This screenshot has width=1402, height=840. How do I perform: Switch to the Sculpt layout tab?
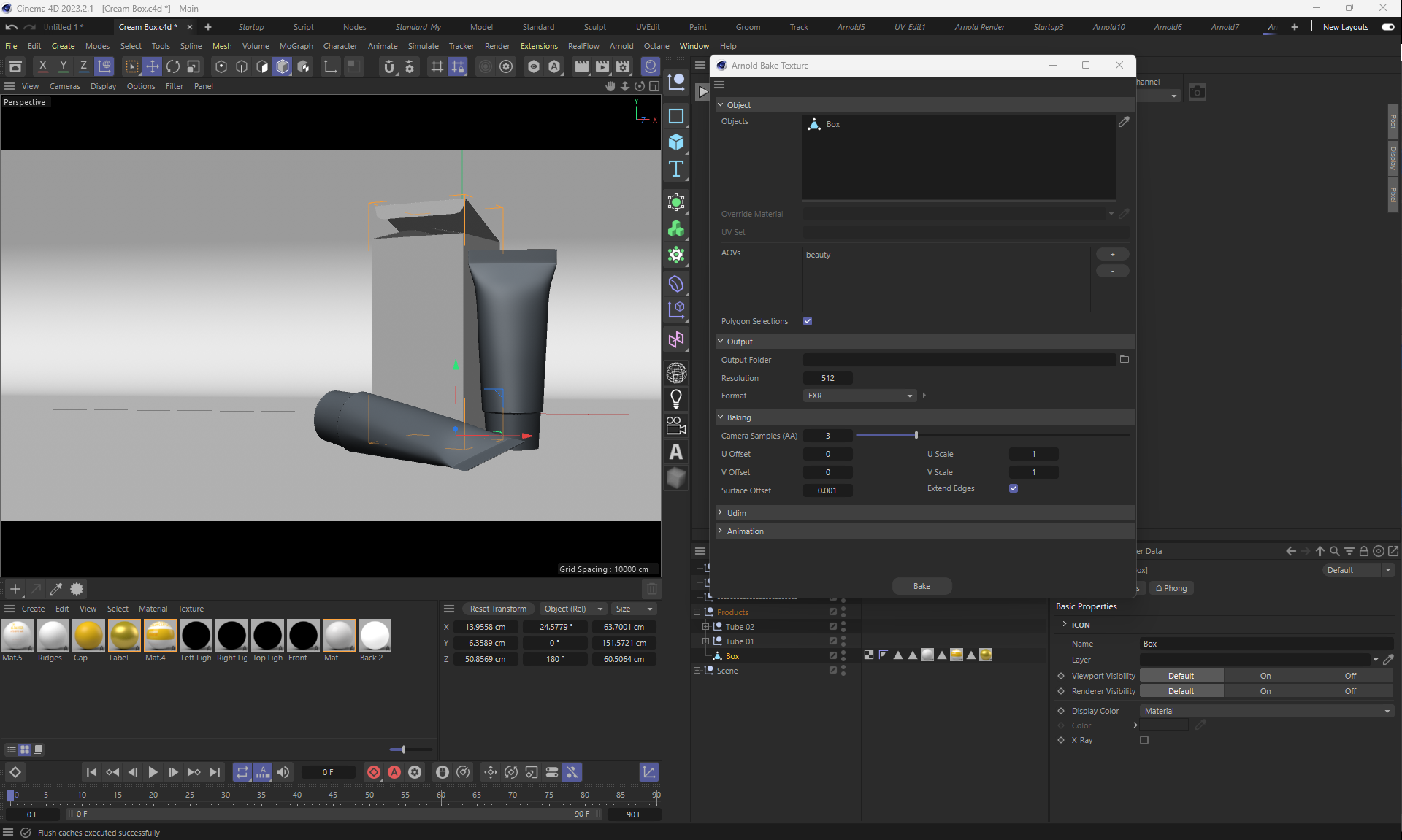(594, 27)
